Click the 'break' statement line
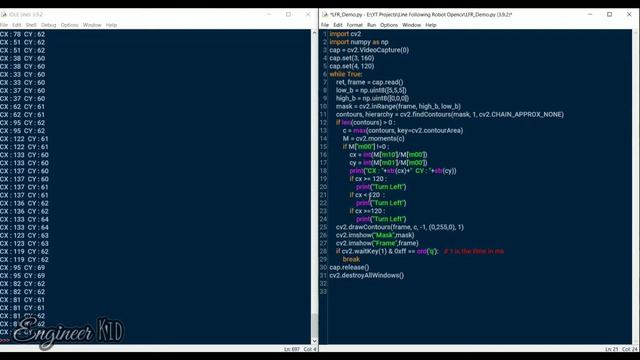 tap(351, 259)
